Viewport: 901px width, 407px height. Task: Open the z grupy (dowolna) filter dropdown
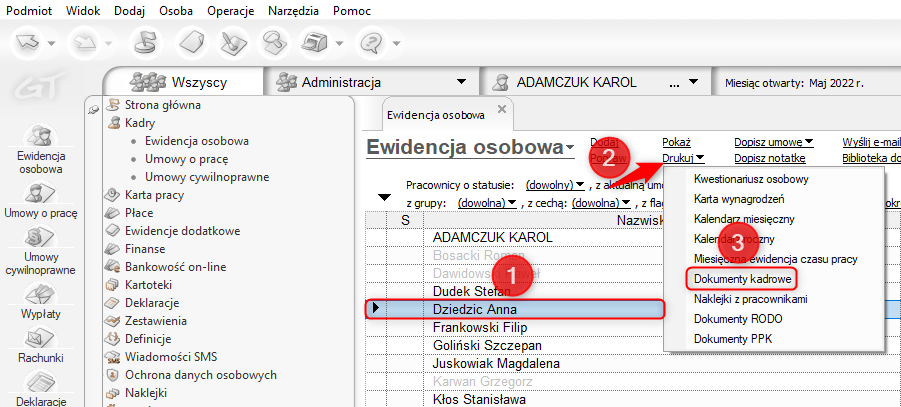(487, 203)
